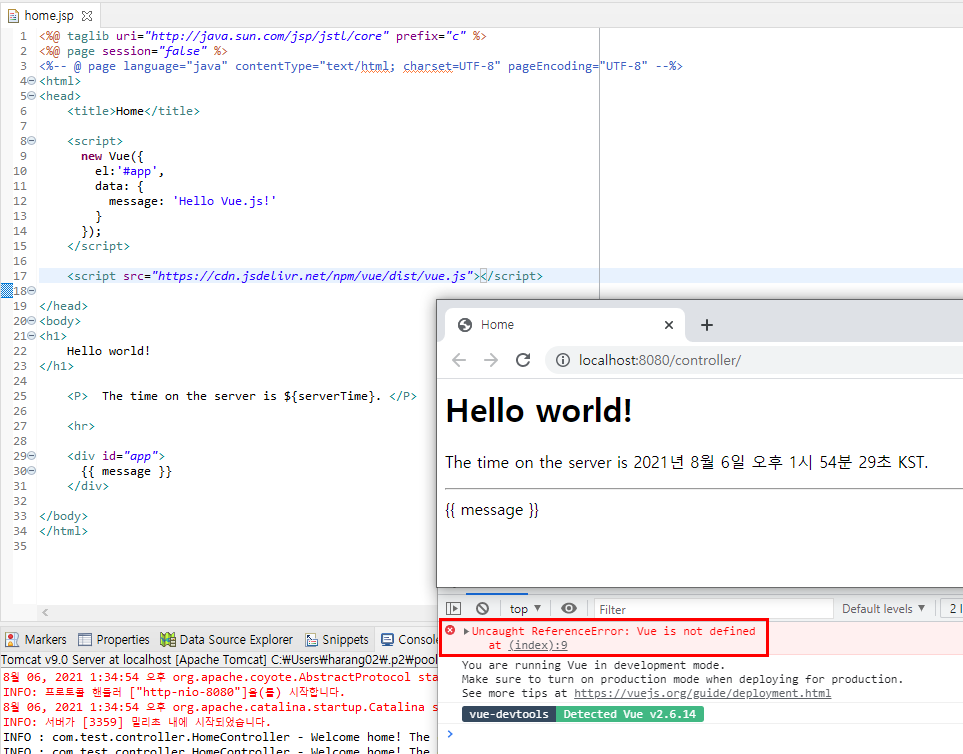The image size is (963, 754).
Task: Select the home.jsp editor tab
Action: click(50, 15)
